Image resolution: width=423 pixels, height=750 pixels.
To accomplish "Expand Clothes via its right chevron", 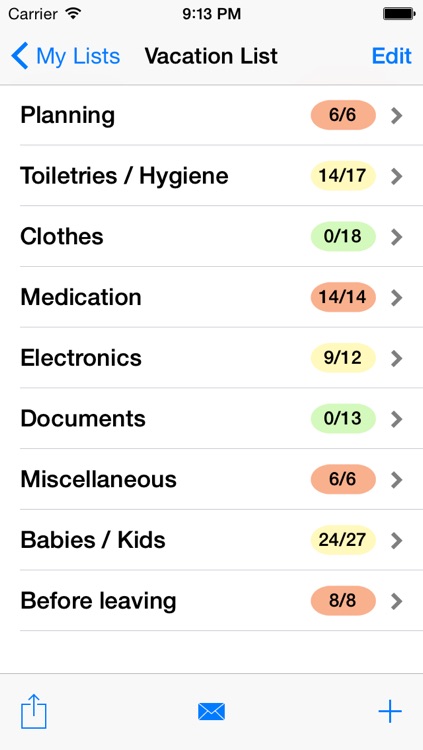I will (x=396, y=237).
